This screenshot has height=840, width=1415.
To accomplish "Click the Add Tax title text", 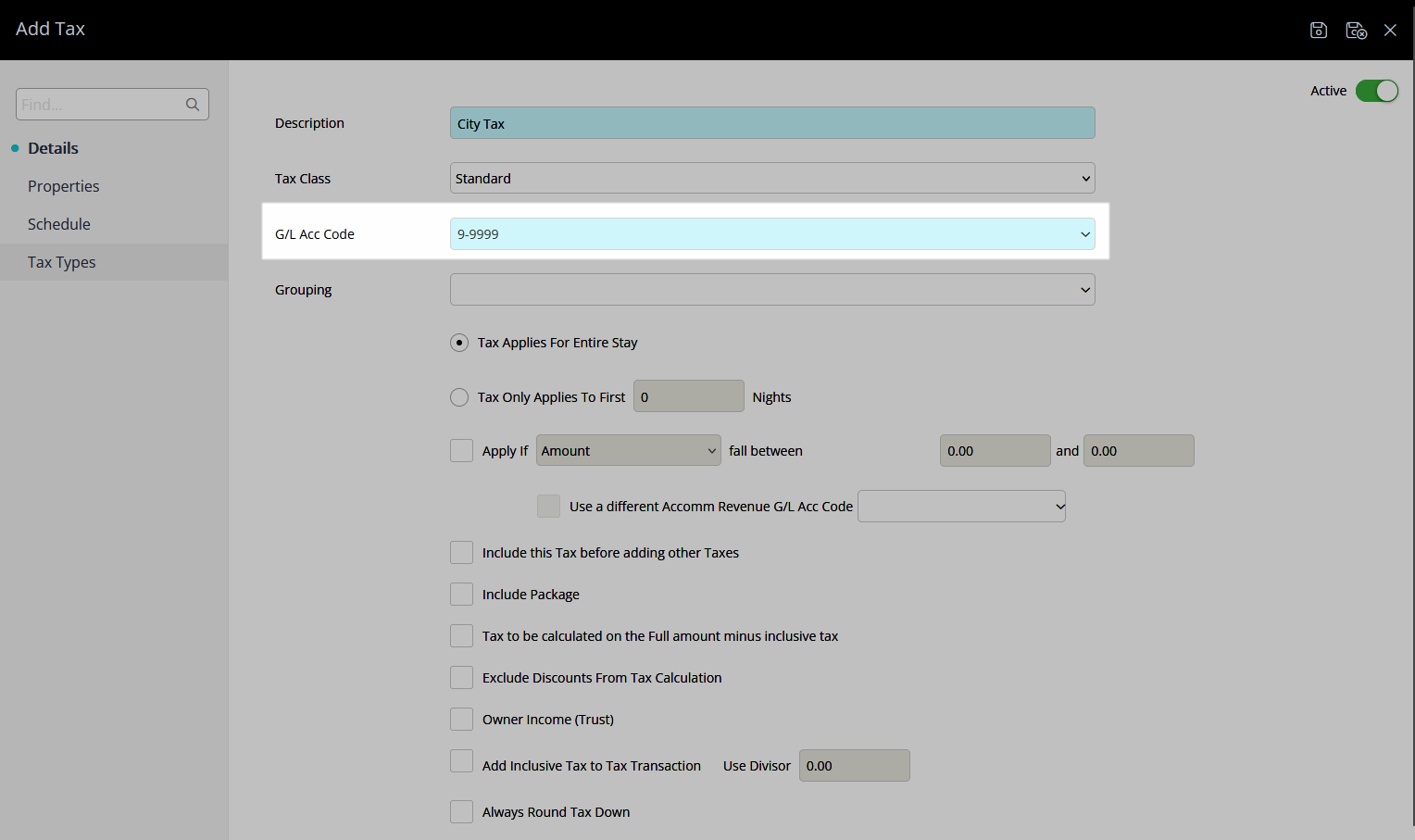I will tap(50, 29).
